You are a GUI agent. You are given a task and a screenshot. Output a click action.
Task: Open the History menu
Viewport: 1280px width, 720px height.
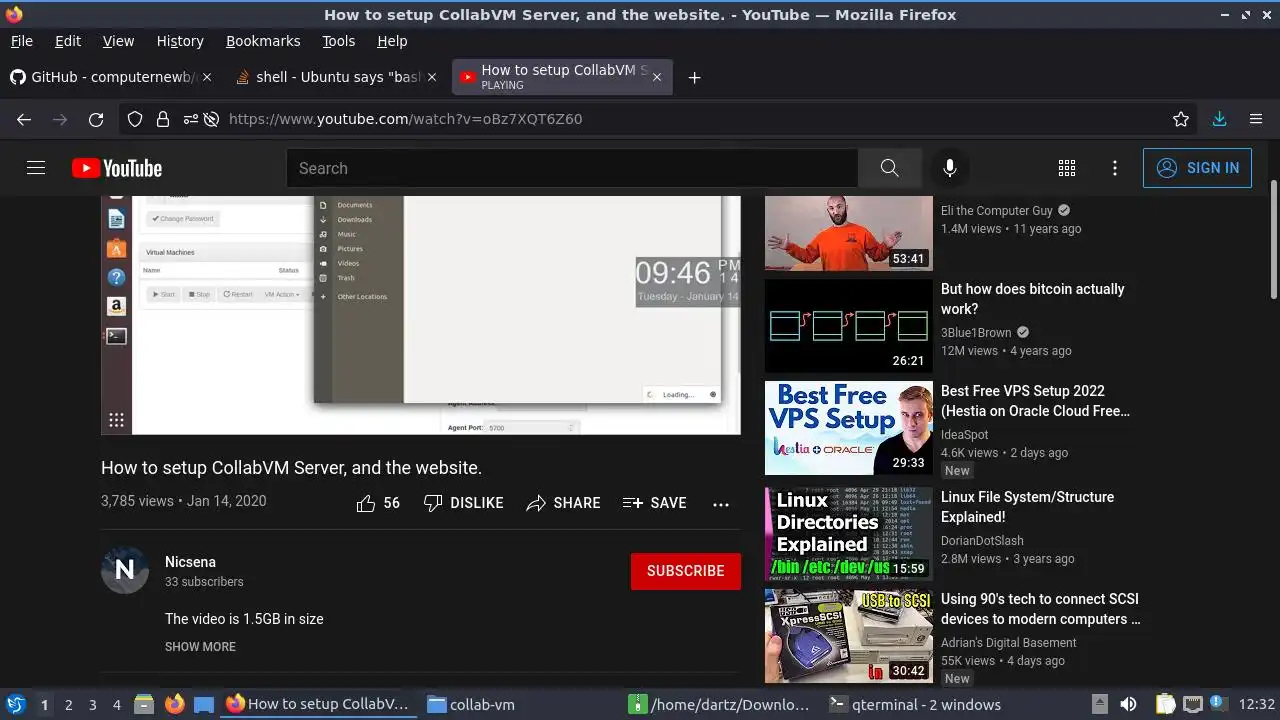[180, 41]
